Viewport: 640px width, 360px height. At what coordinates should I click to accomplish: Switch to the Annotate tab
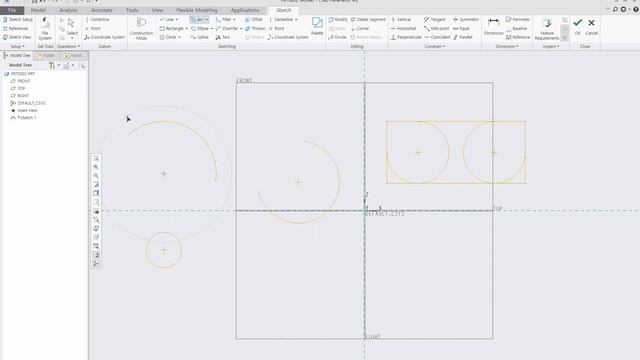click(x=101, y=10)
